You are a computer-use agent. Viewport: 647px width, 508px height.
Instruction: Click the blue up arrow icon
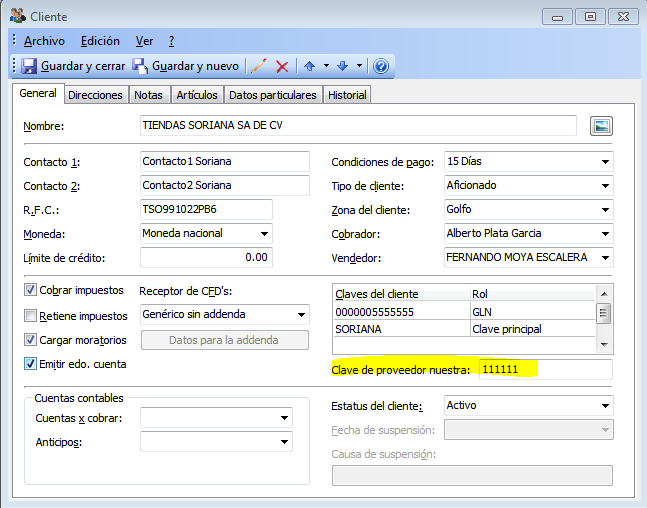(309, 66)
